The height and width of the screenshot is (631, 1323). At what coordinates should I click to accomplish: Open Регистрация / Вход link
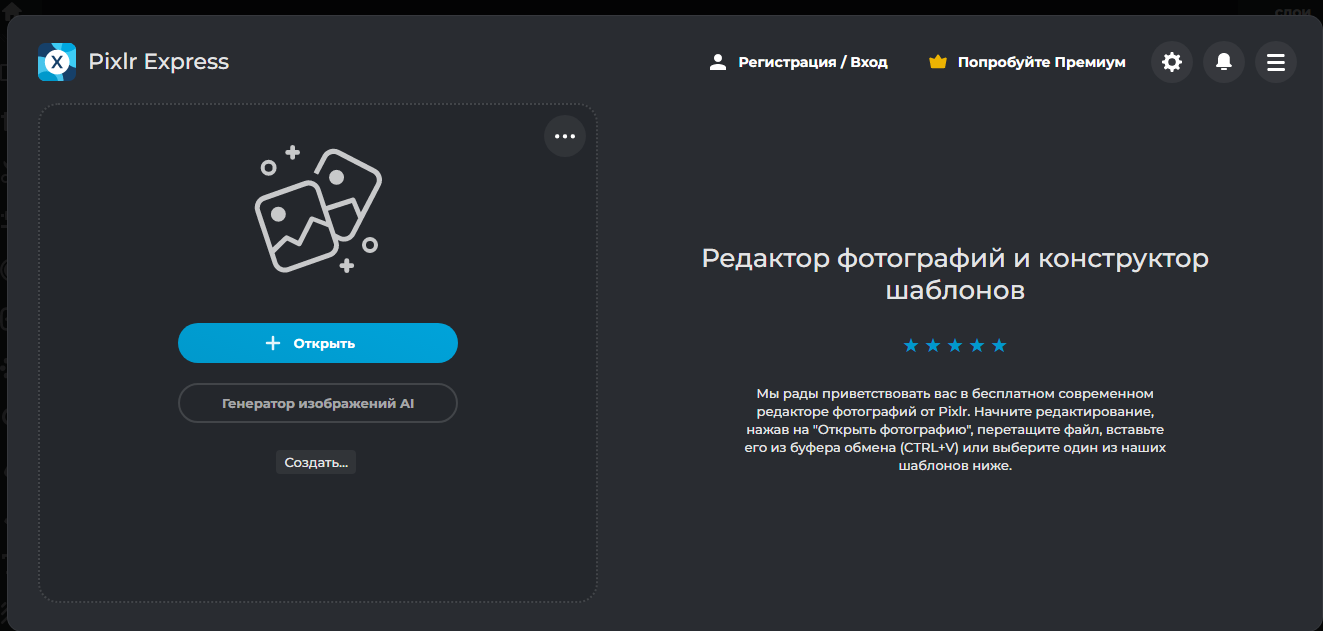[x=813, y=62]
